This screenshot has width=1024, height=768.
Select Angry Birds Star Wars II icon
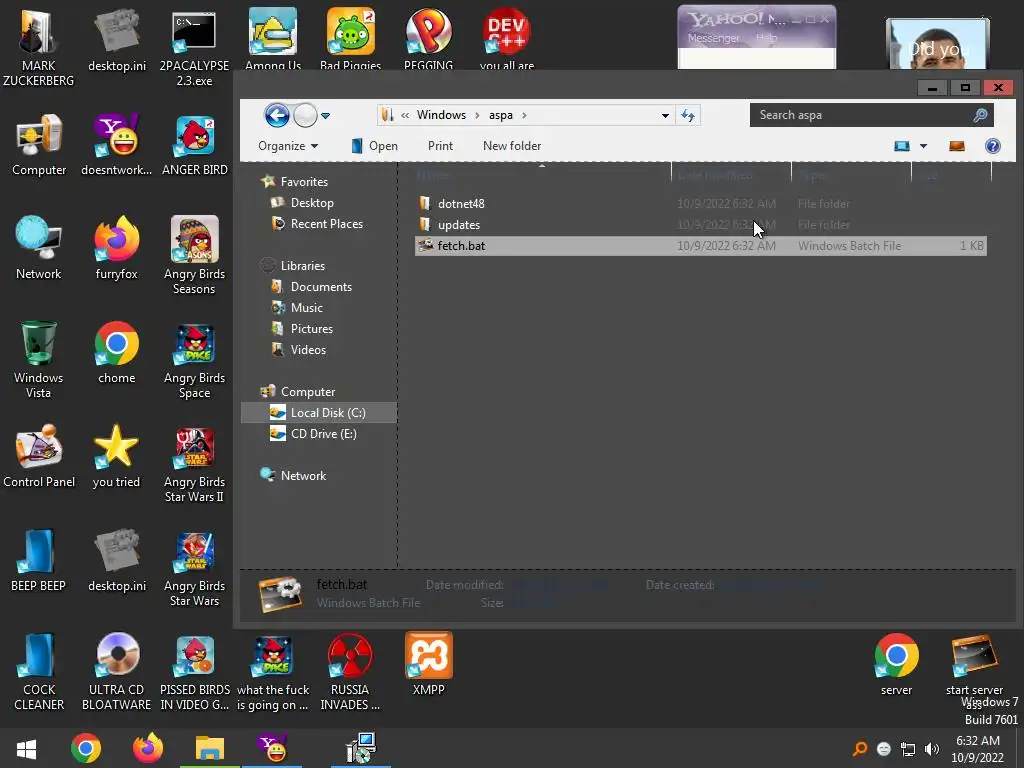click(194, 464)
